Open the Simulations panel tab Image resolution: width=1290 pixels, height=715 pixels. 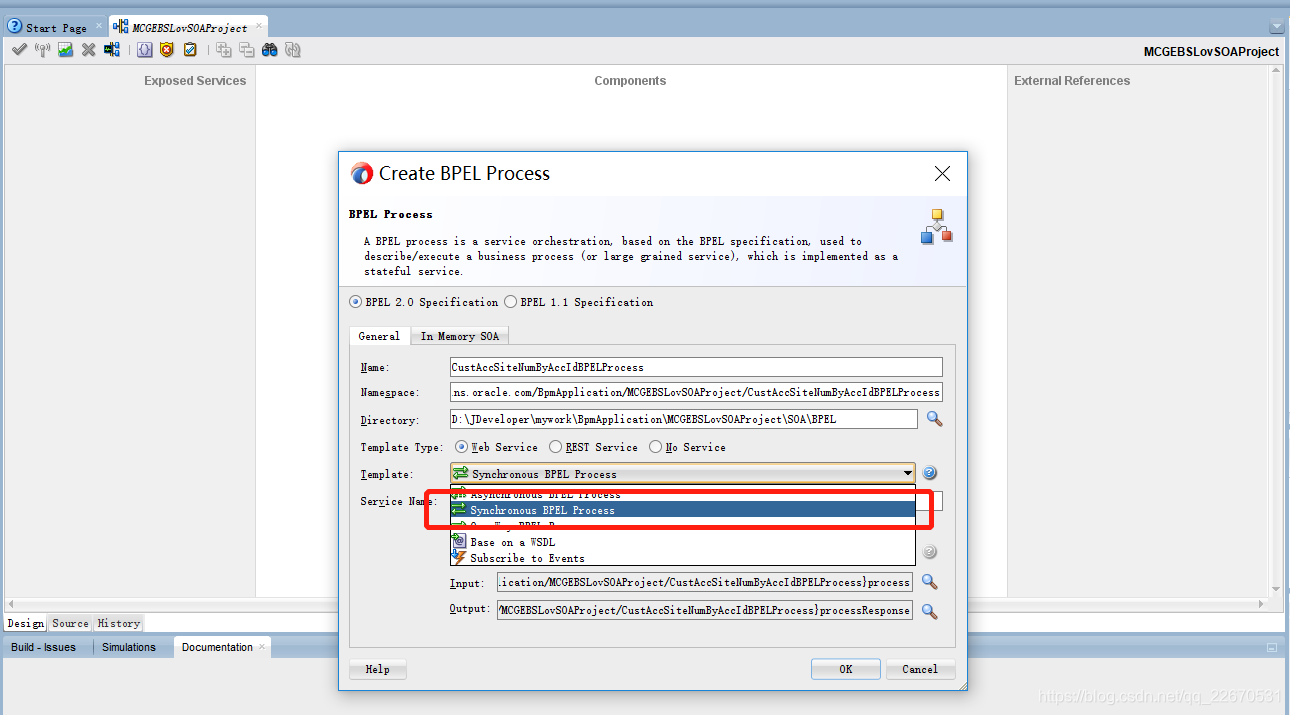129,647
